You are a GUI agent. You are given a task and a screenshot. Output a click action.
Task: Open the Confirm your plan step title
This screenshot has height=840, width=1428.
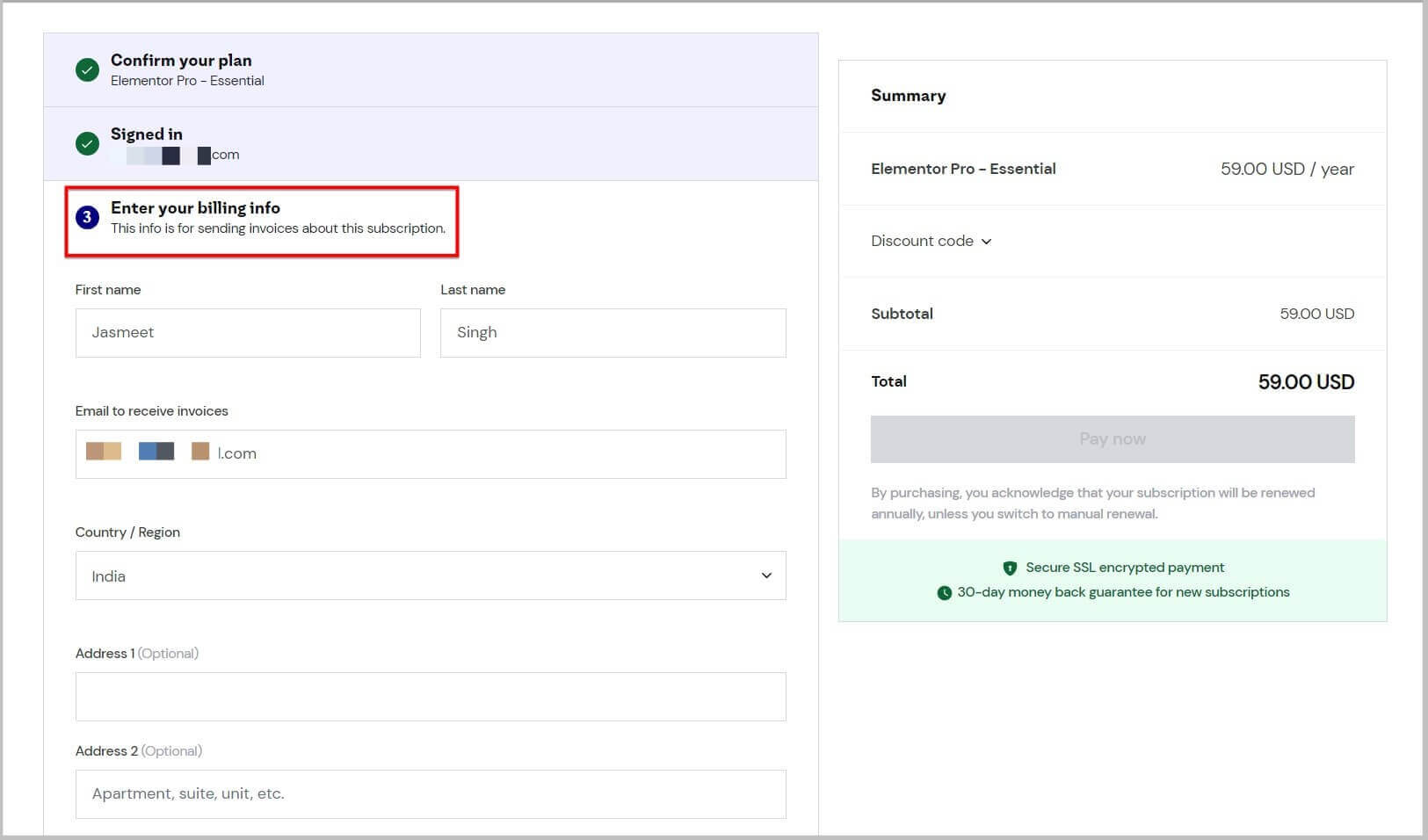[x=181, y=61]
